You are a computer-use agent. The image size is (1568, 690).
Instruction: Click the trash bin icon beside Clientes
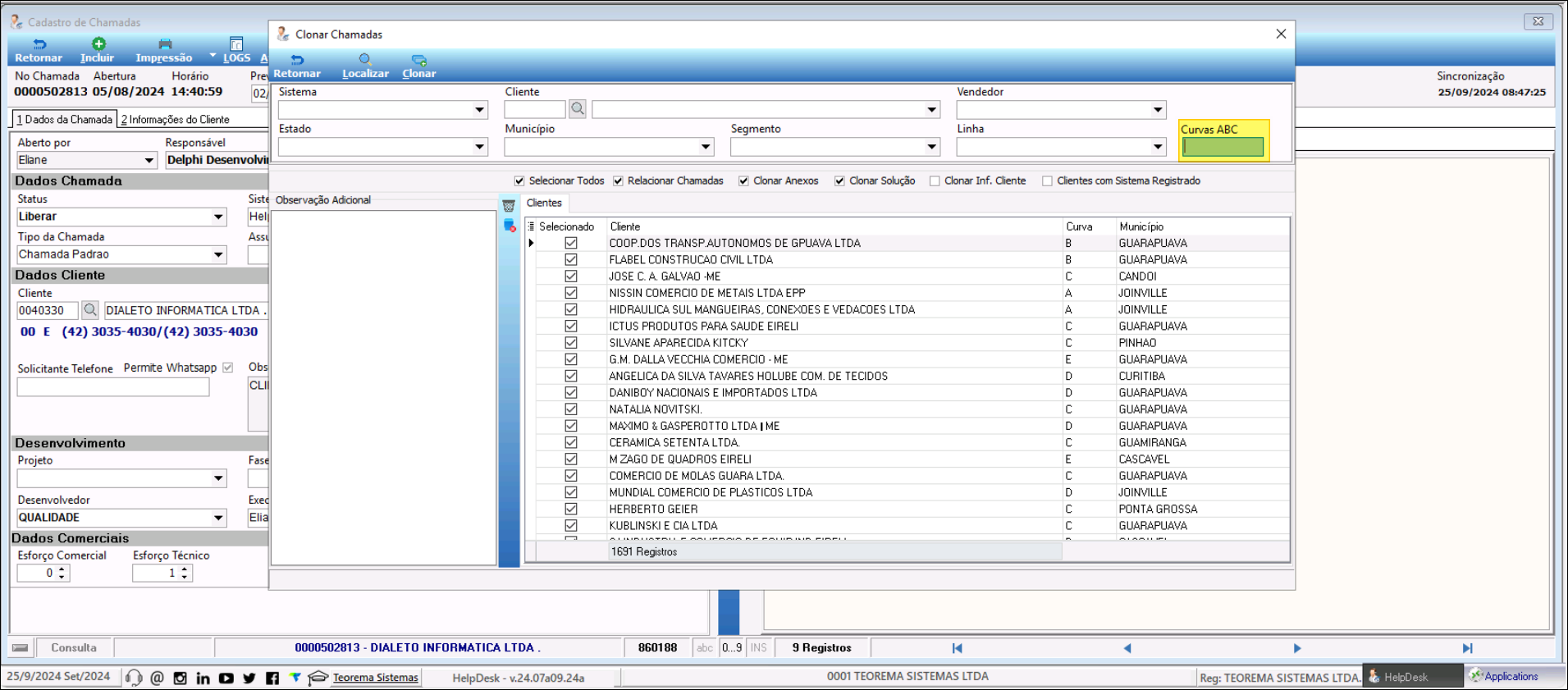(509, 206)
